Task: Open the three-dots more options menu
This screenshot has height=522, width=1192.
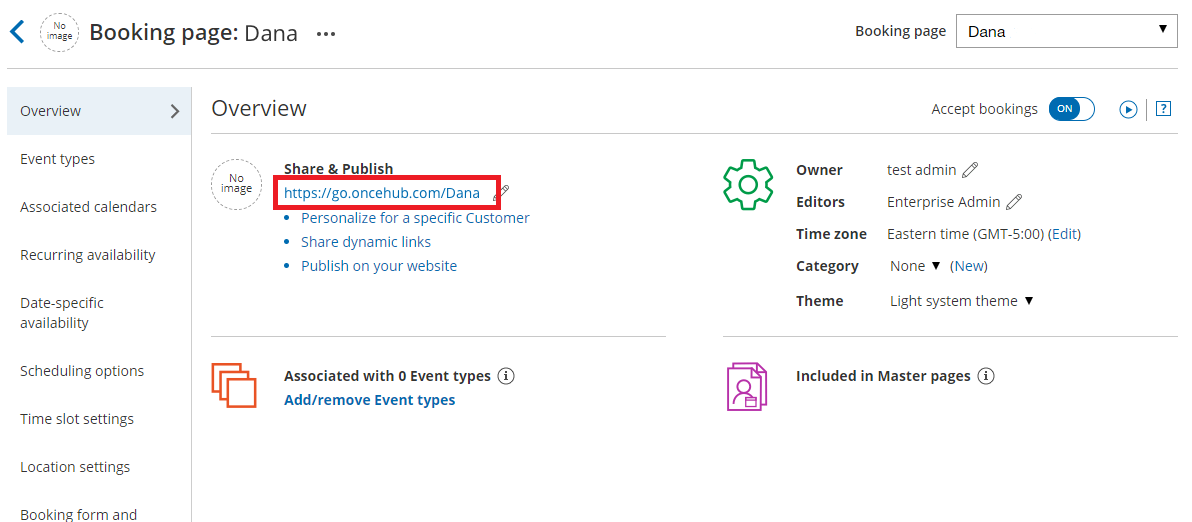Action: pyautogui.click(x=326, y=34)
